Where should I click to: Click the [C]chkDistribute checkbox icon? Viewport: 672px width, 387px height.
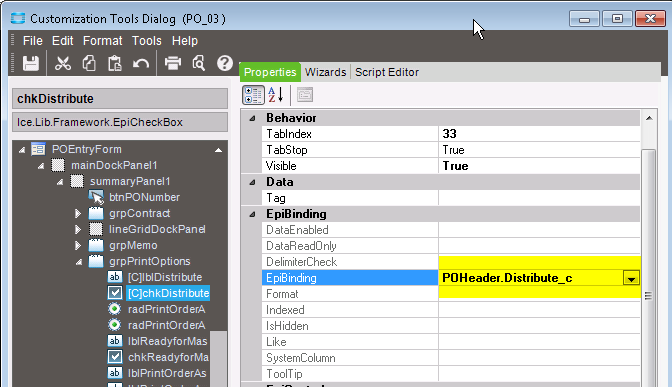click(x=114, y=293)
